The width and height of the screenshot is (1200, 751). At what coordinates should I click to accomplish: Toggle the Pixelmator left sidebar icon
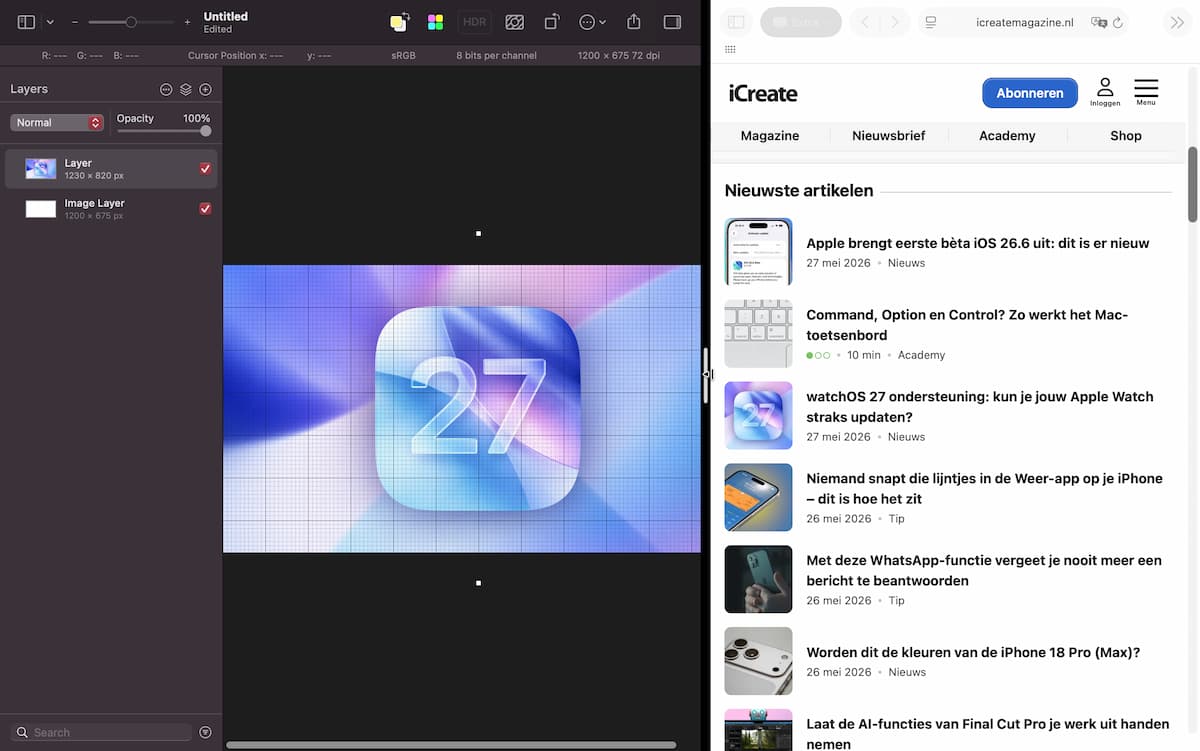[26, 22]
